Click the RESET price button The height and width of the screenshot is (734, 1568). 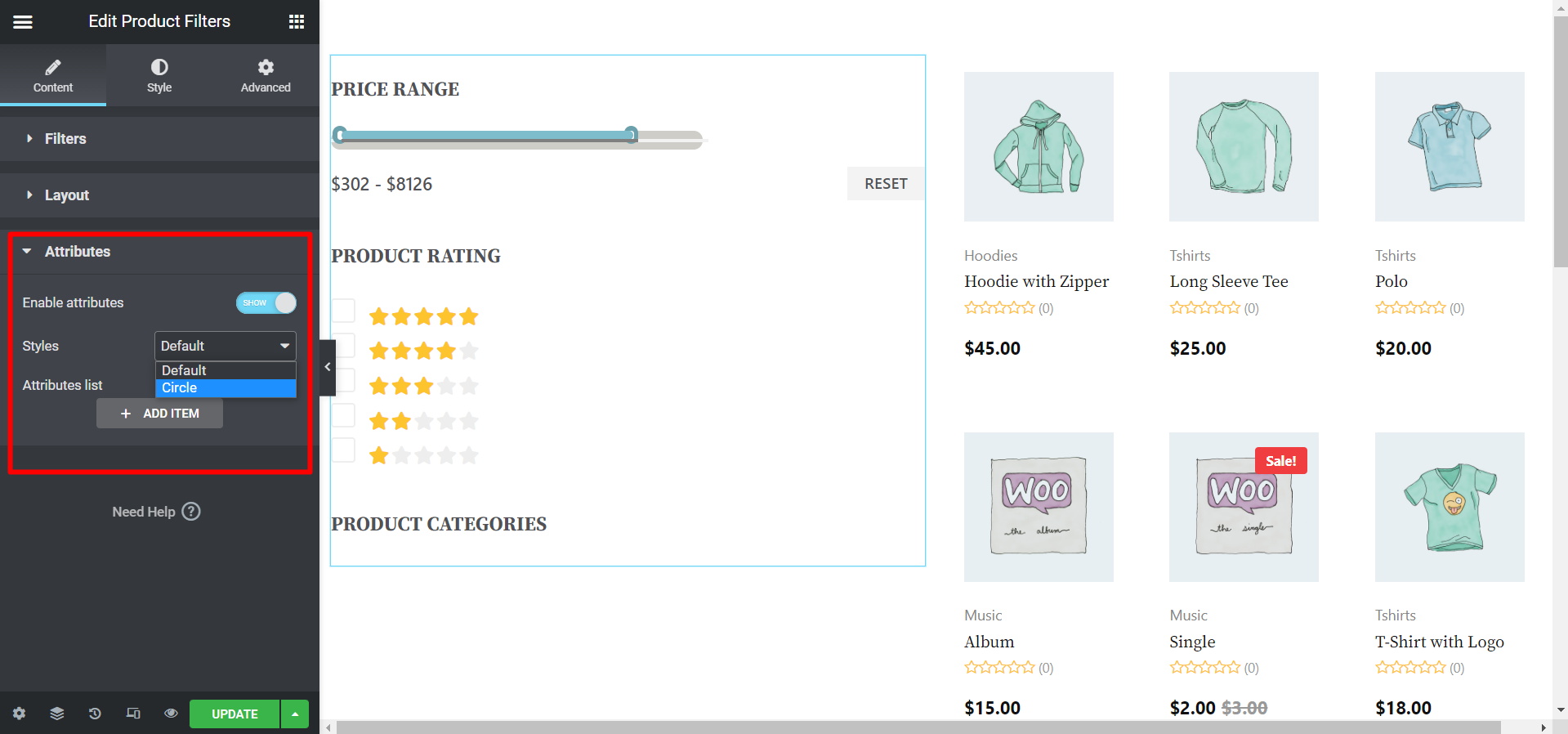(x=886, y=184)
